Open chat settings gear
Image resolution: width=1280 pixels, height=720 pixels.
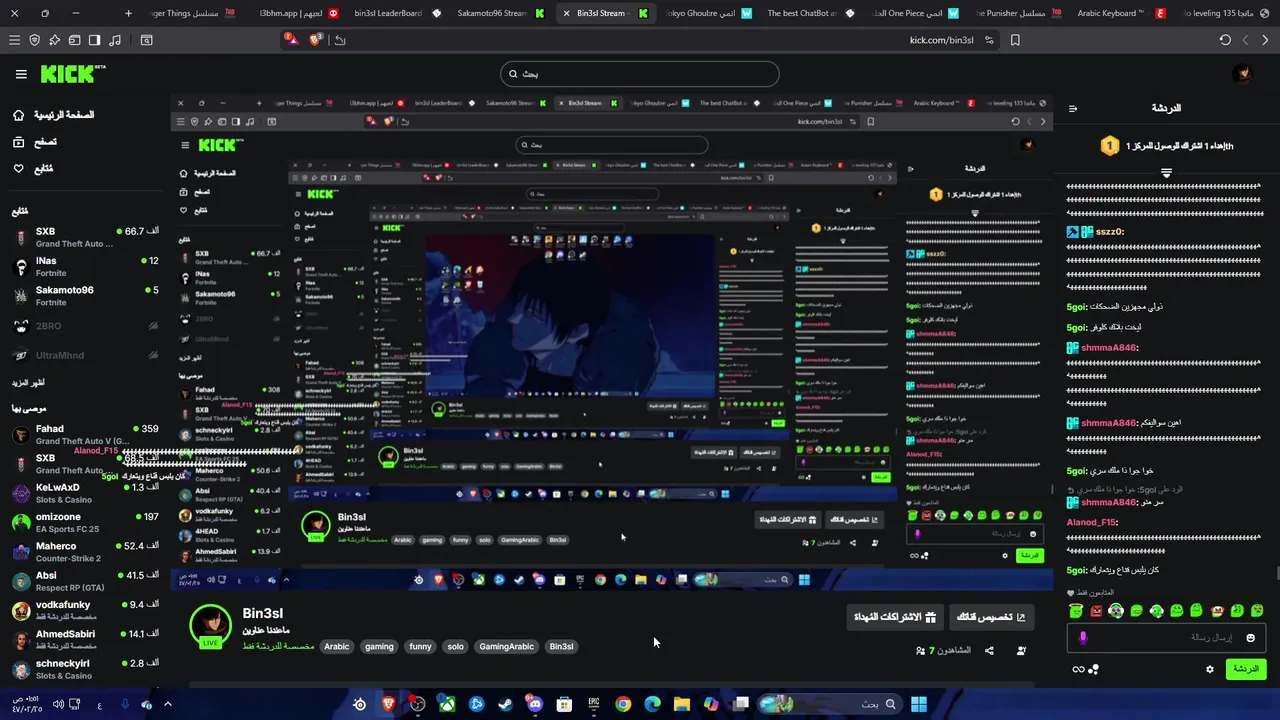1210,669
